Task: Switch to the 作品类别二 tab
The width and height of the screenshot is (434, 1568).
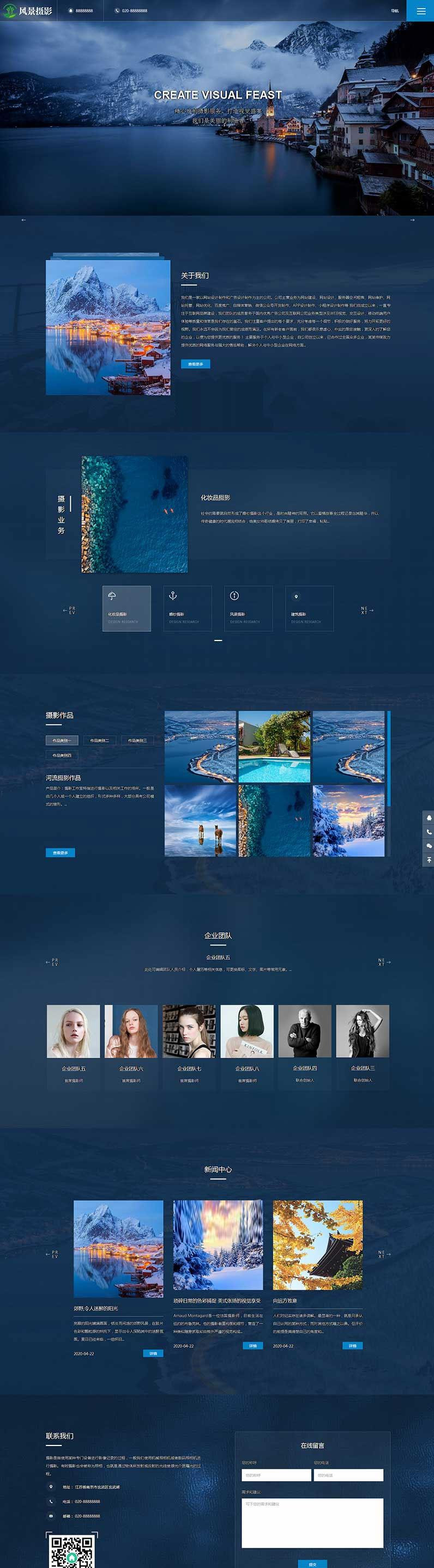Action: (99, 740)
